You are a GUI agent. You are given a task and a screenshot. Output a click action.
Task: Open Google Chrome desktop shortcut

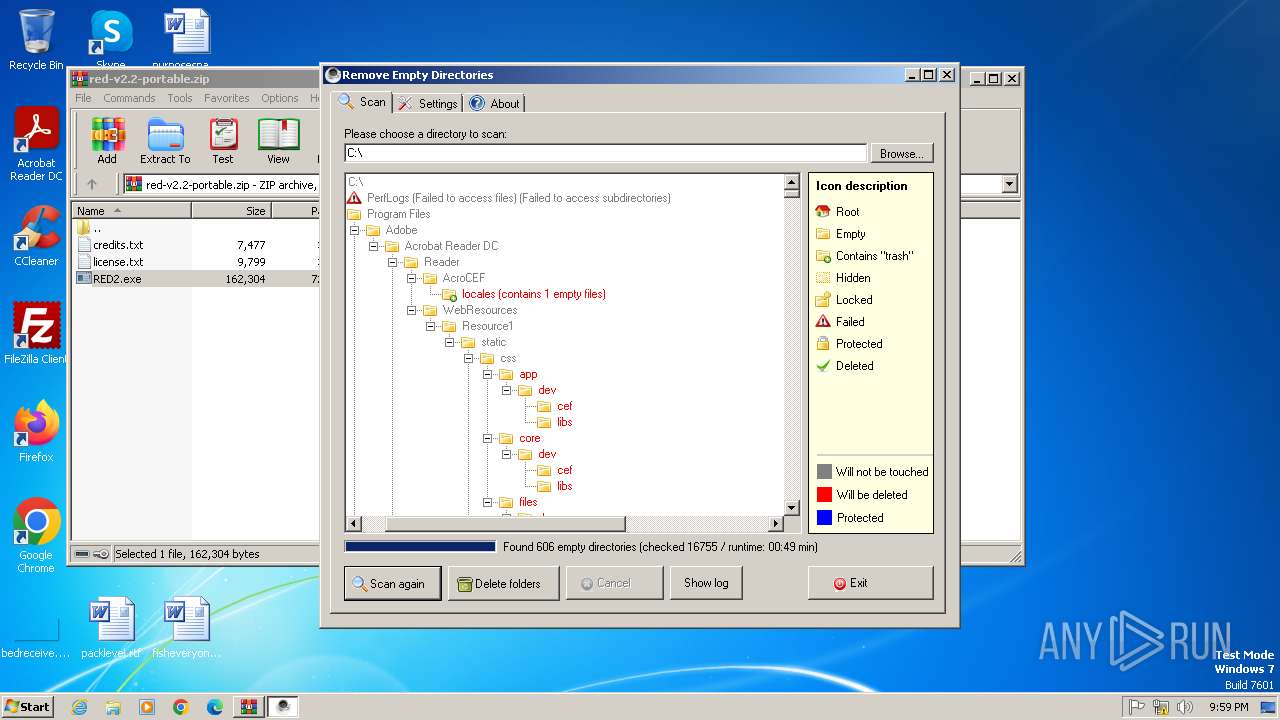[36, 536]
